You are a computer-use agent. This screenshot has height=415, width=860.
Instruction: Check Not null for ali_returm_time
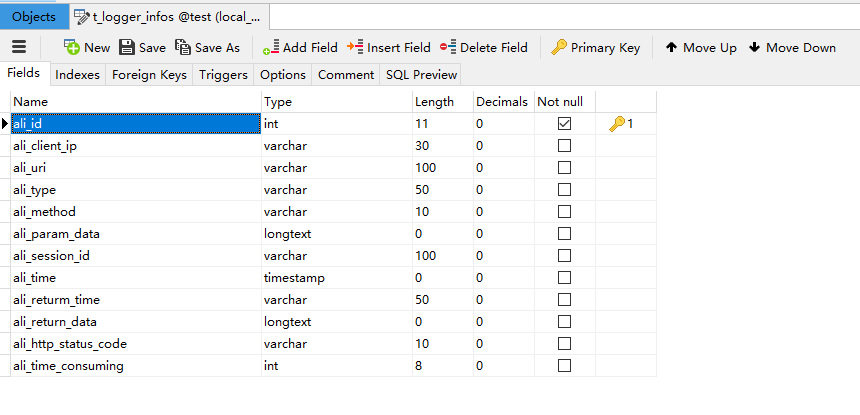(x=564, y=299)
